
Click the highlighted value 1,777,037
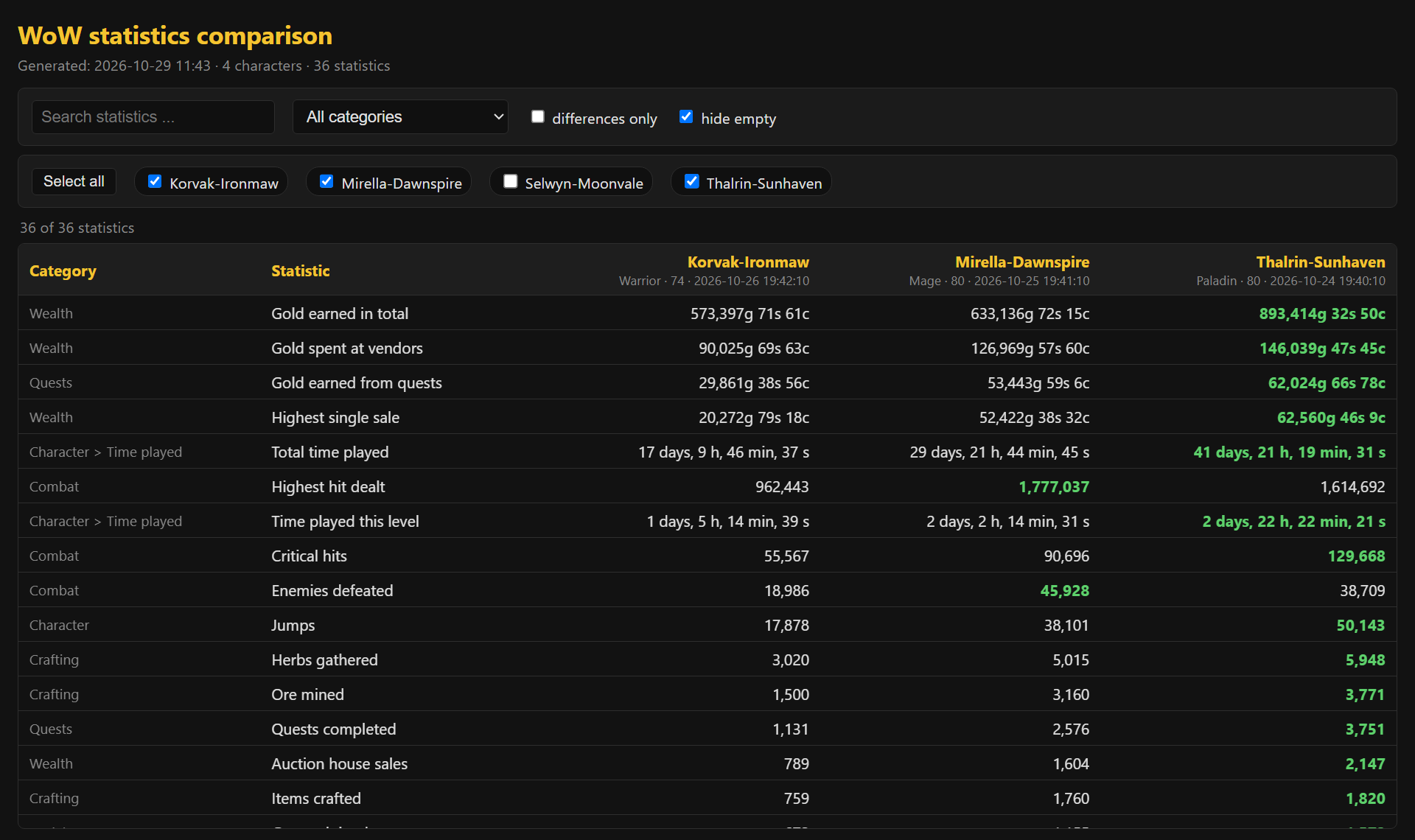(1054, 486)
